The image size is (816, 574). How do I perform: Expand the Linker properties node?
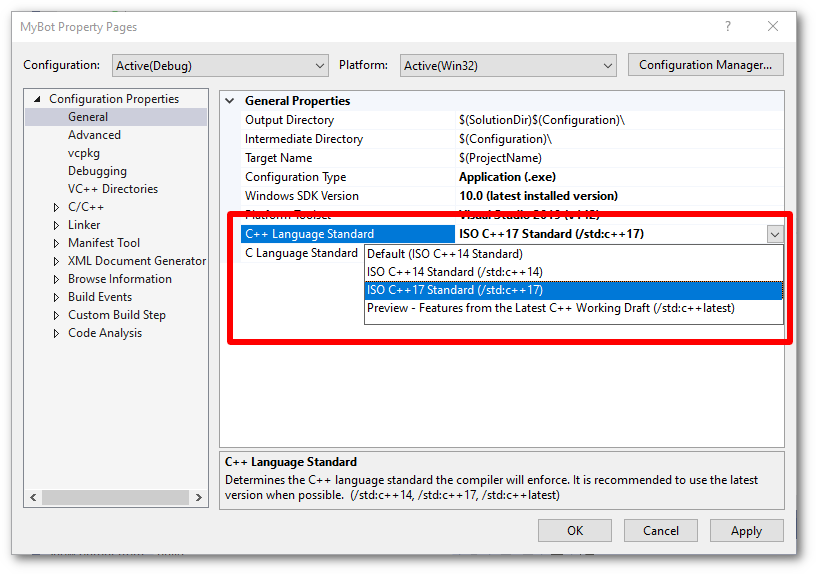point(57,225)
